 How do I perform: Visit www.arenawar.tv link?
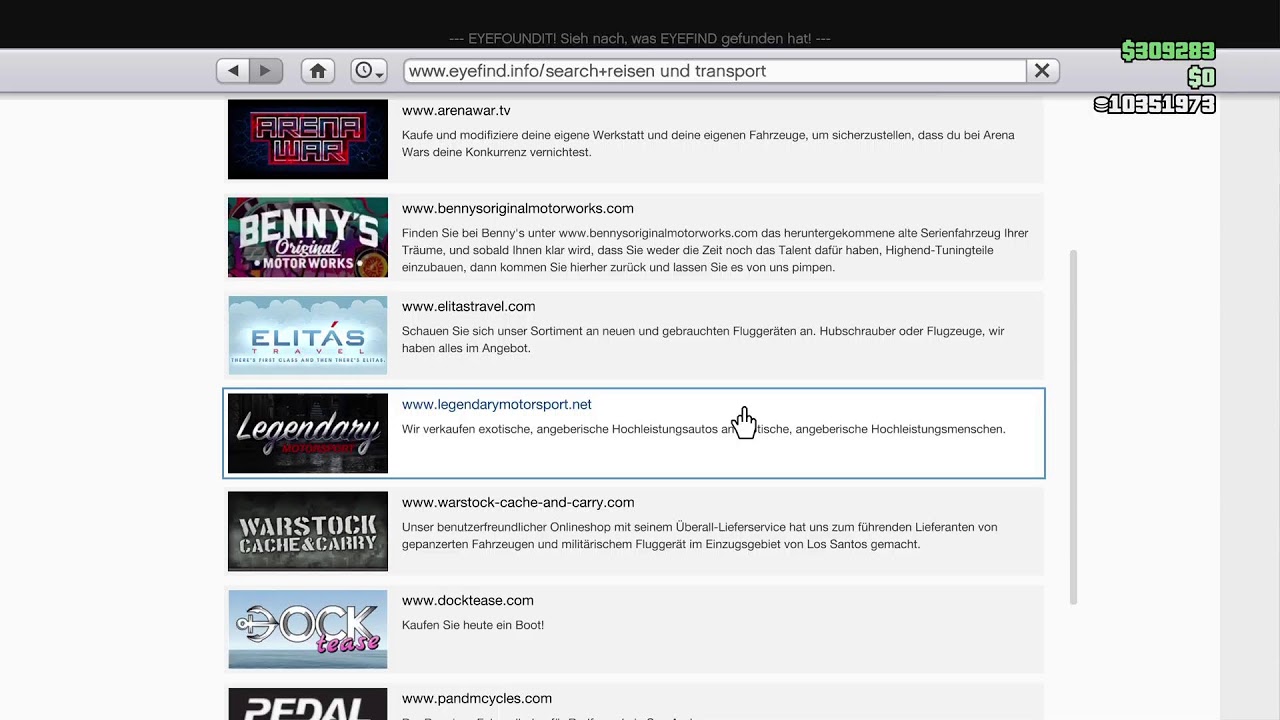(456, 110)
